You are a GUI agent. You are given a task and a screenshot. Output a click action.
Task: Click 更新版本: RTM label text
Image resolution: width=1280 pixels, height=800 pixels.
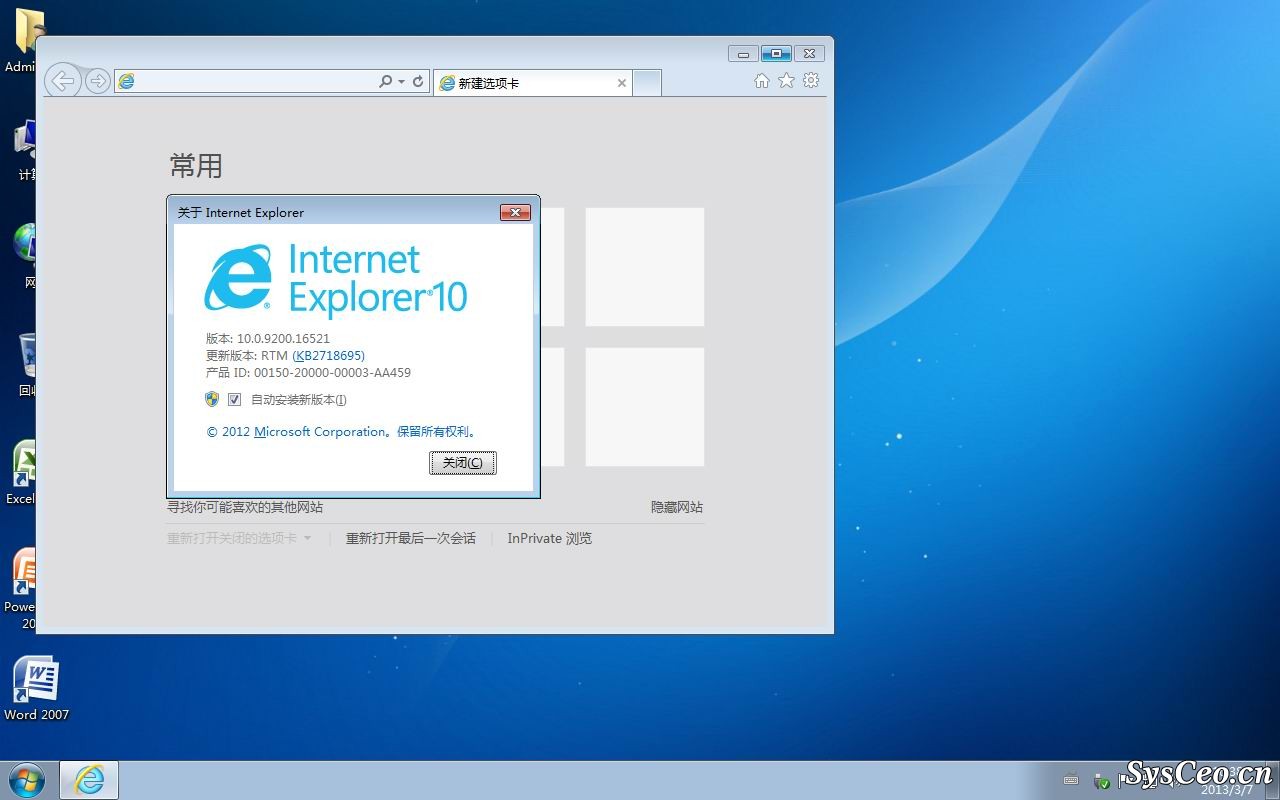click(247, 355)
